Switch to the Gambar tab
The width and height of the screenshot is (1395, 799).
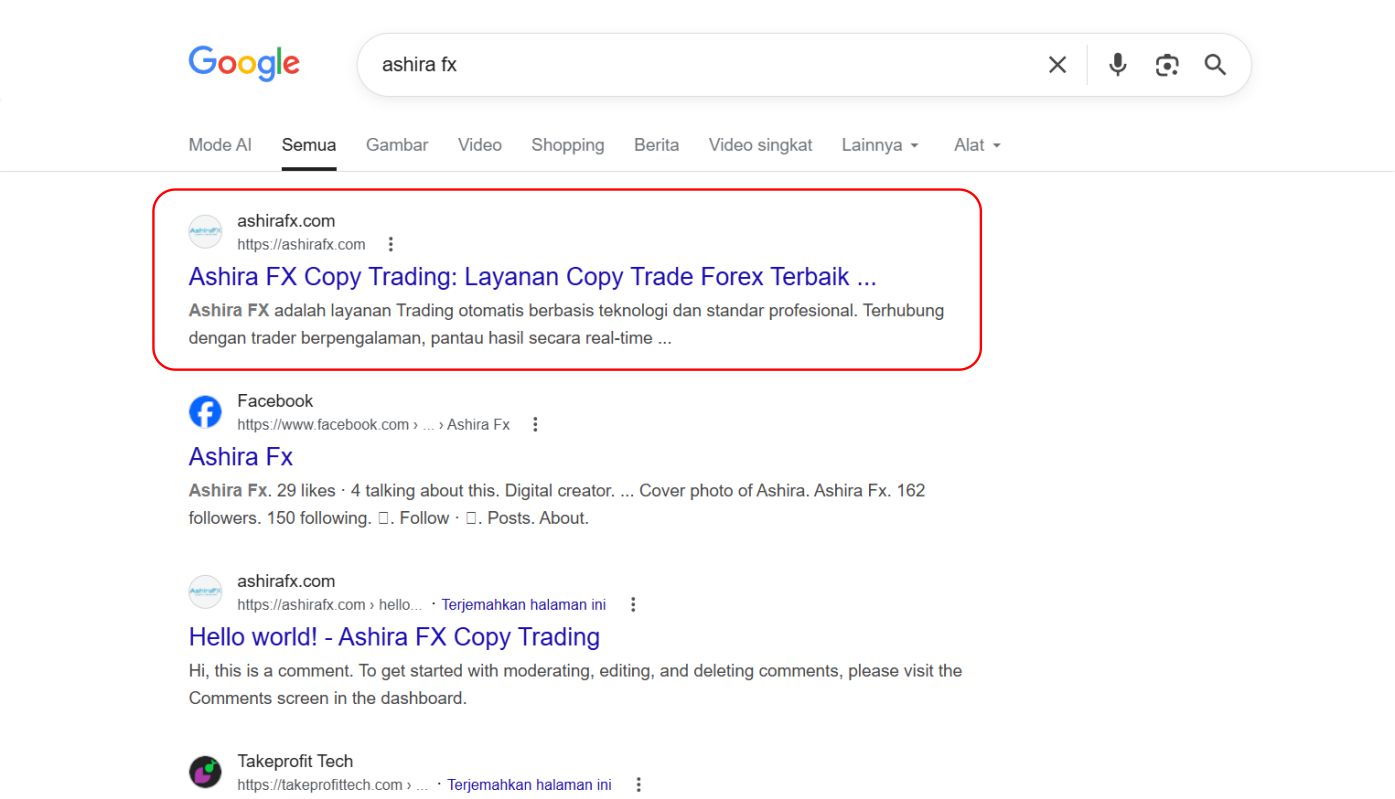[396, 145]
